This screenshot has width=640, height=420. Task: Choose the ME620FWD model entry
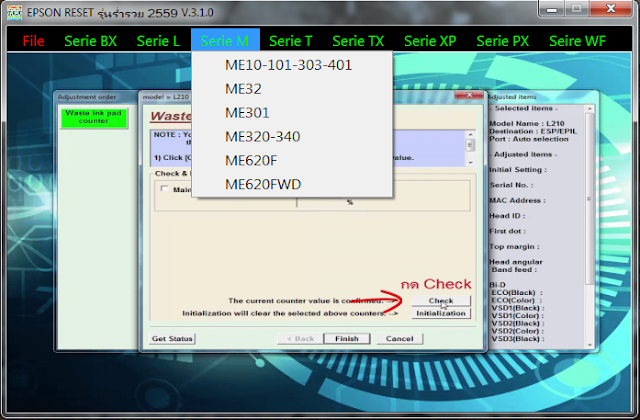pos(292,184)
